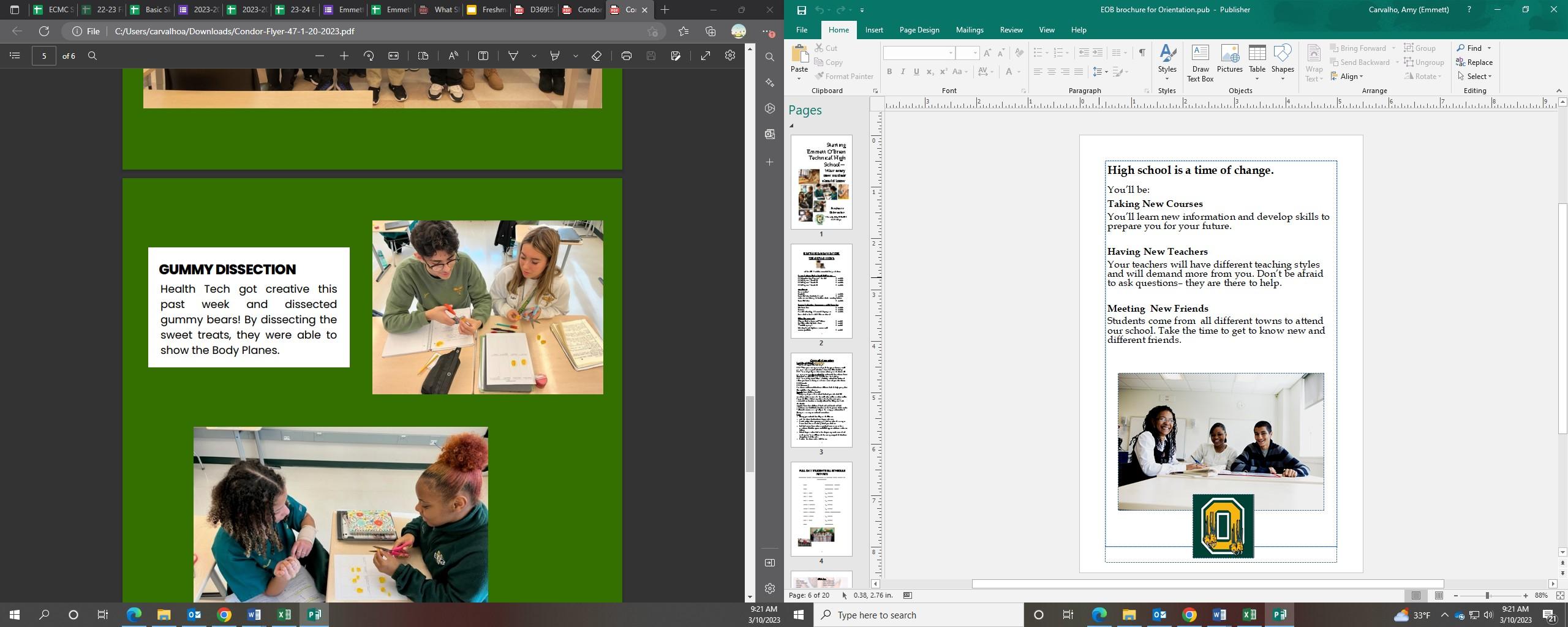
Task: Switch to the Page Design ribbon tab
Action: click(x=919, y=30)
